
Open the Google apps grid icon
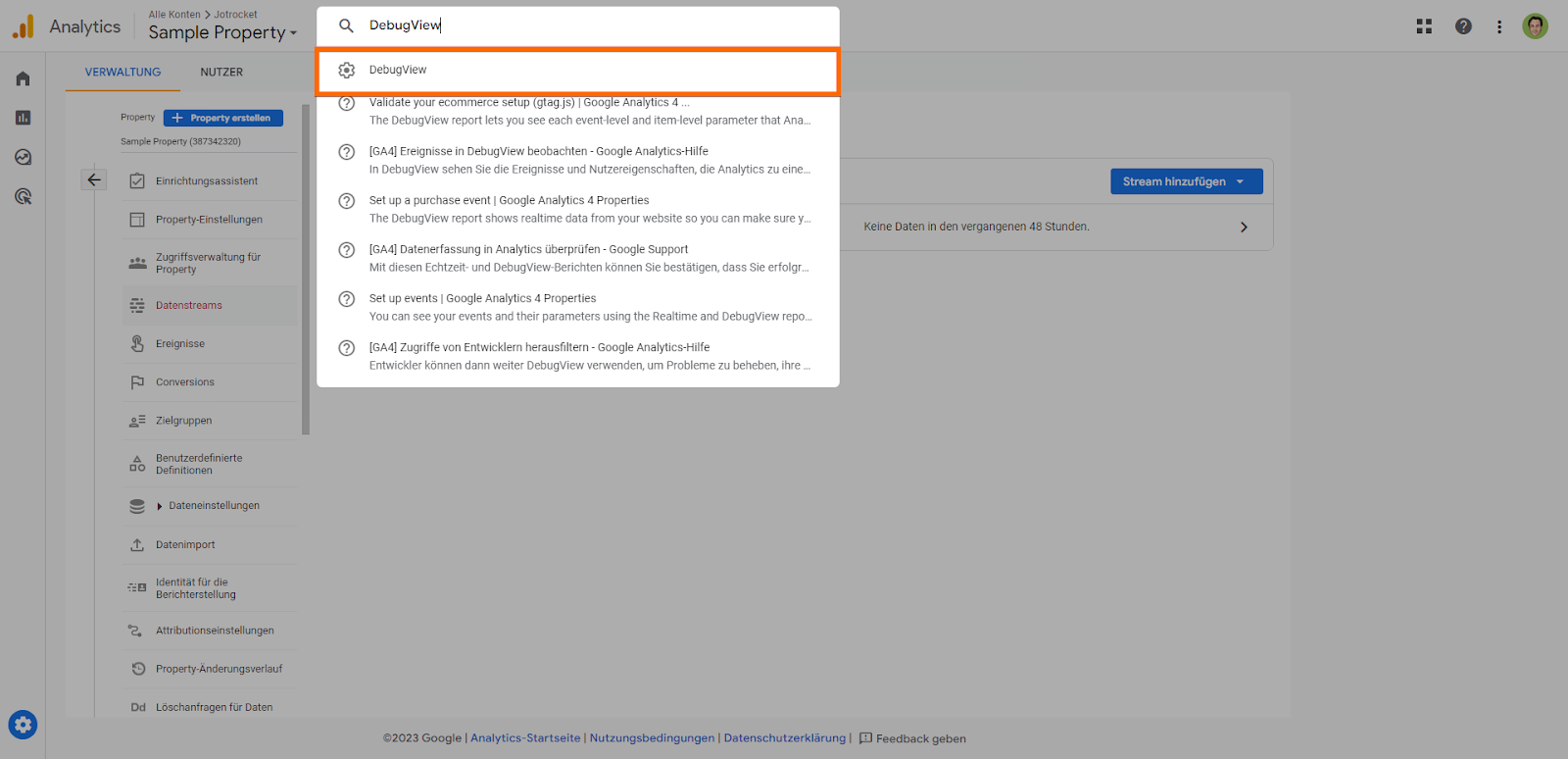click(1424, 26)
